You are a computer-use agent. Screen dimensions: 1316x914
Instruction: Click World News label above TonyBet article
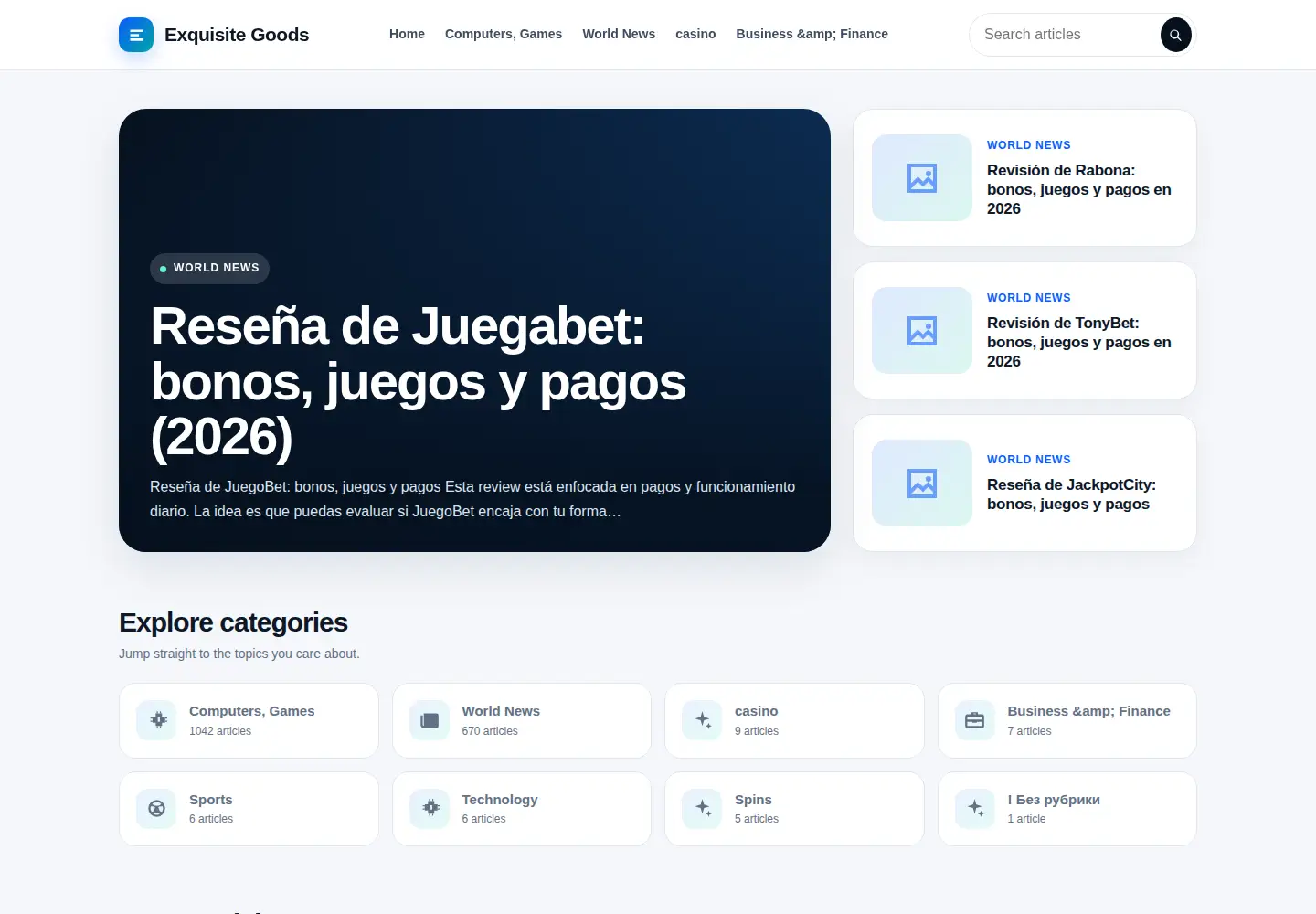point(1028,298)
